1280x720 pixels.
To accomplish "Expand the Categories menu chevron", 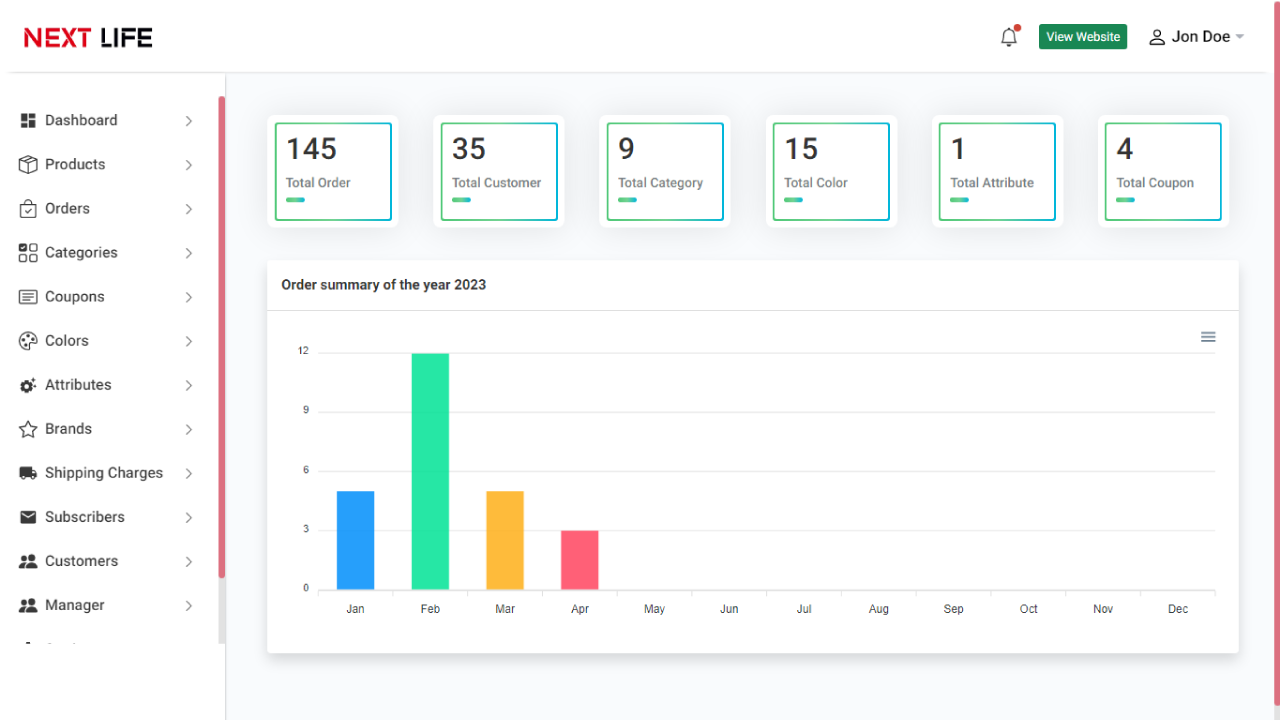I will click(x=188, y=253).
